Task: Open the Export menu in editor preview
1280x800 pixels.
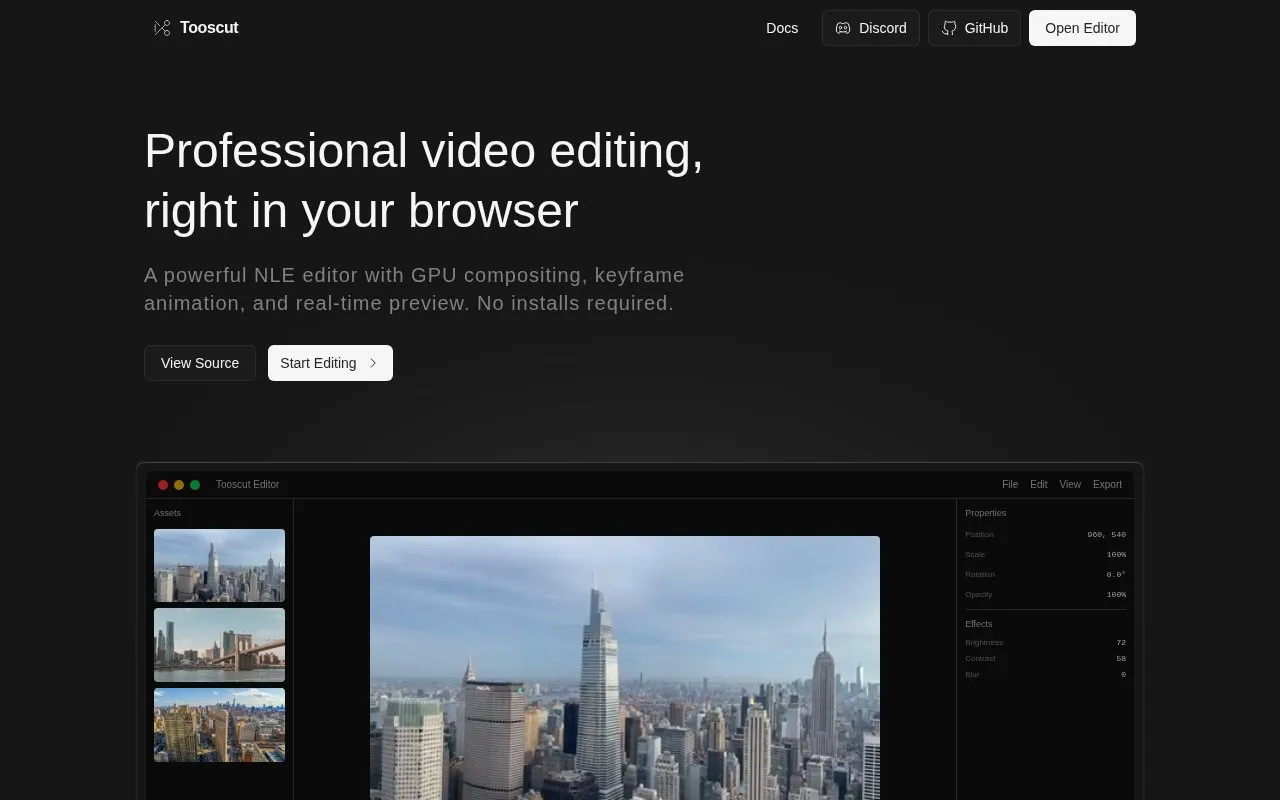Action: (1107, 485)
